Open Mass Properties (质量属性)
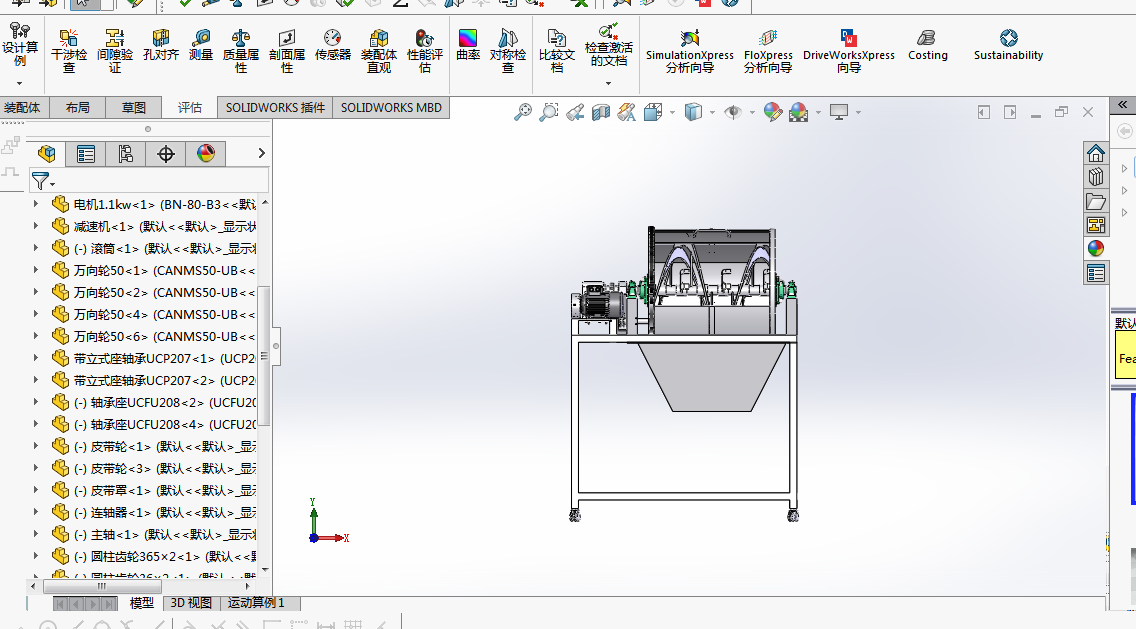Screen dimensions: 1136x629 (x=241, y=50)
